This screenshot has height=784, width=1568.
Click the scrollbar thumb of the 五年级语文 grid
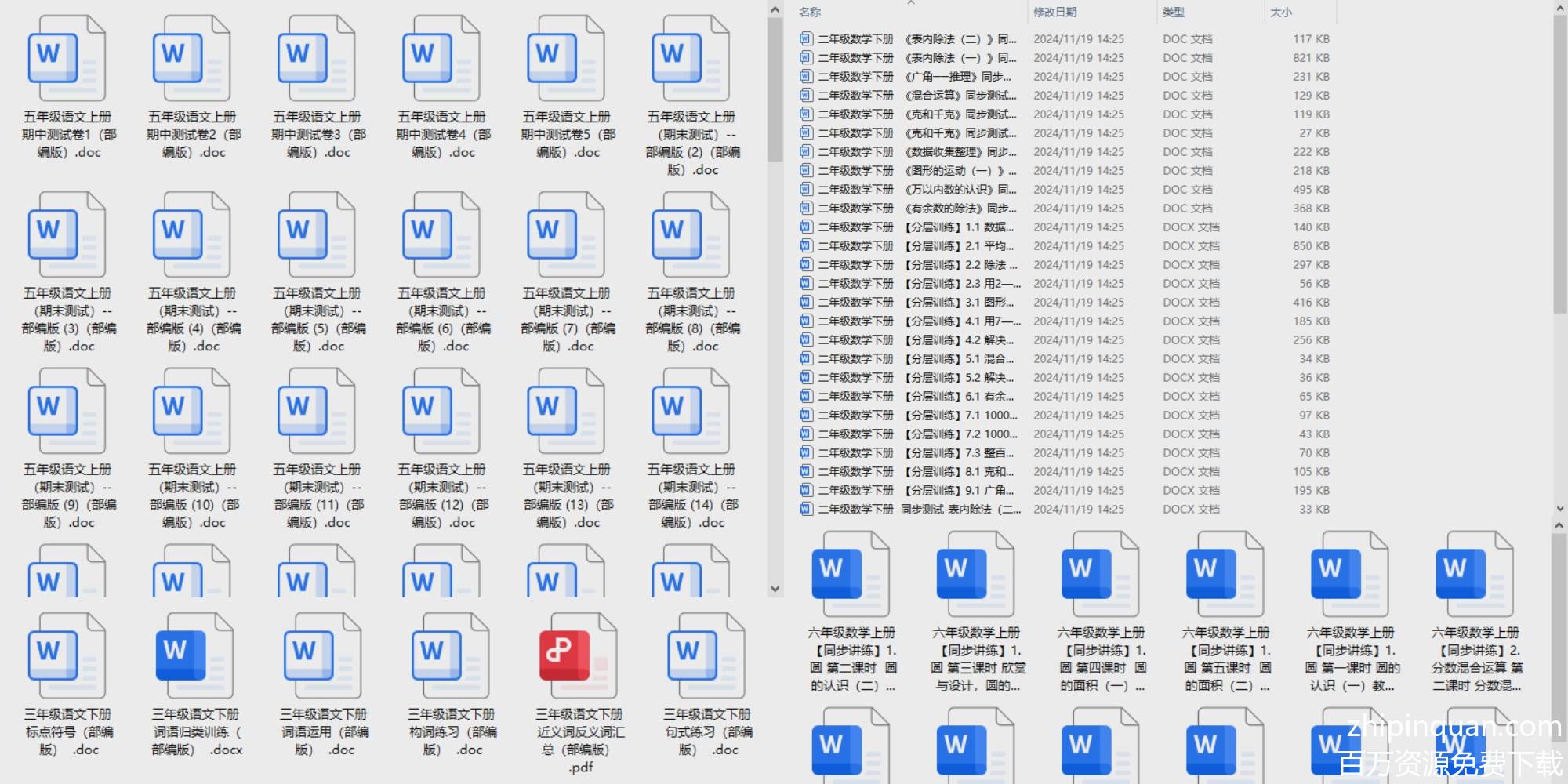tap(775, 89)
